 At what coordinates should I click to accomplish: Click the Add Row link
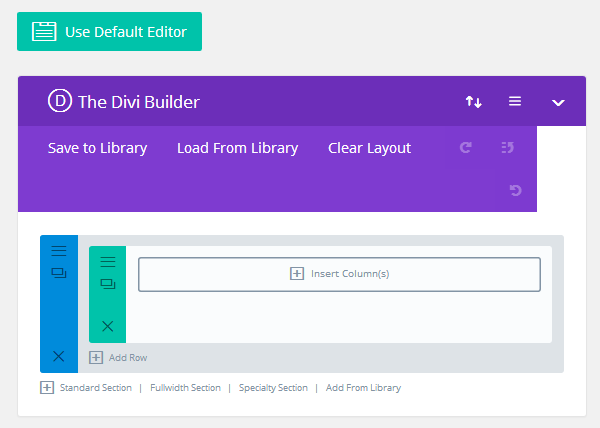(128, 358)
